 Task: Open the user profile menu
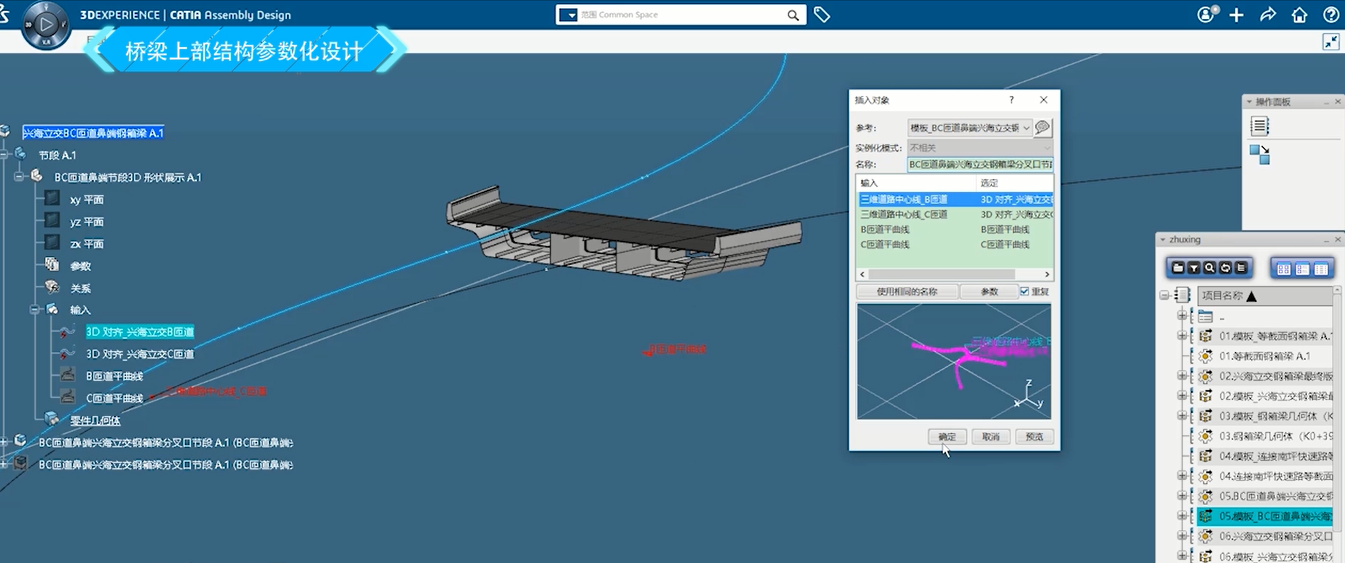click(1207, 15)
